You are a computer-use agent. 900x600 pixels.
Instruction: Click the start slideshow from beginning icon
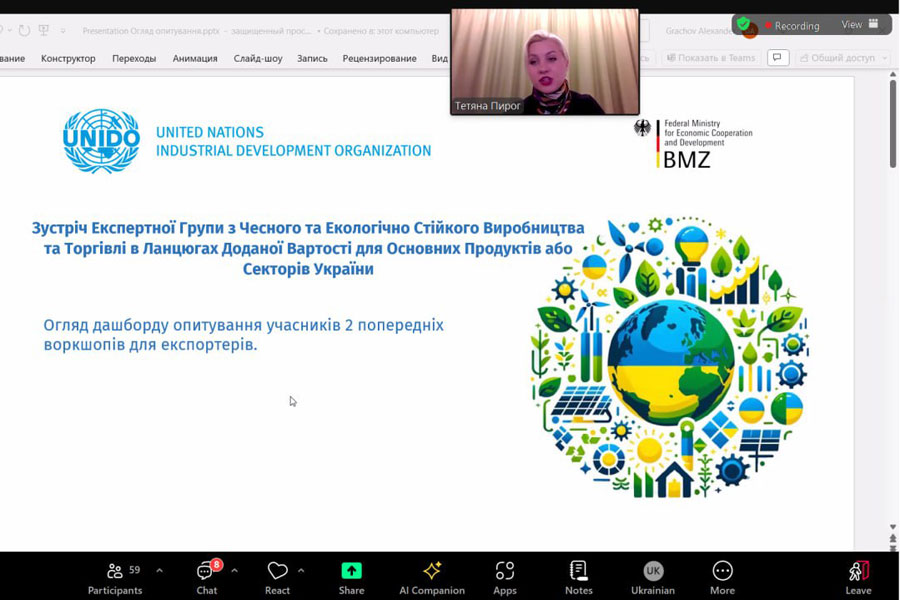pos(44,30)
